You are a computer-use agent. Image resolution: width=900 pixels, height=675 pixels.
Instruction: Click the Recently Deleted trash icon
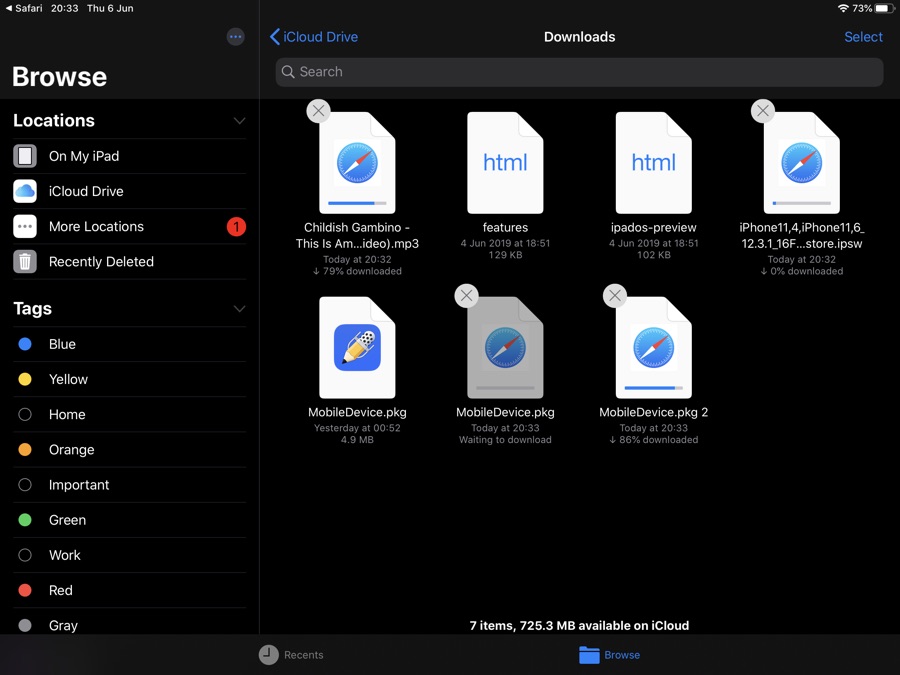[25, 262]
